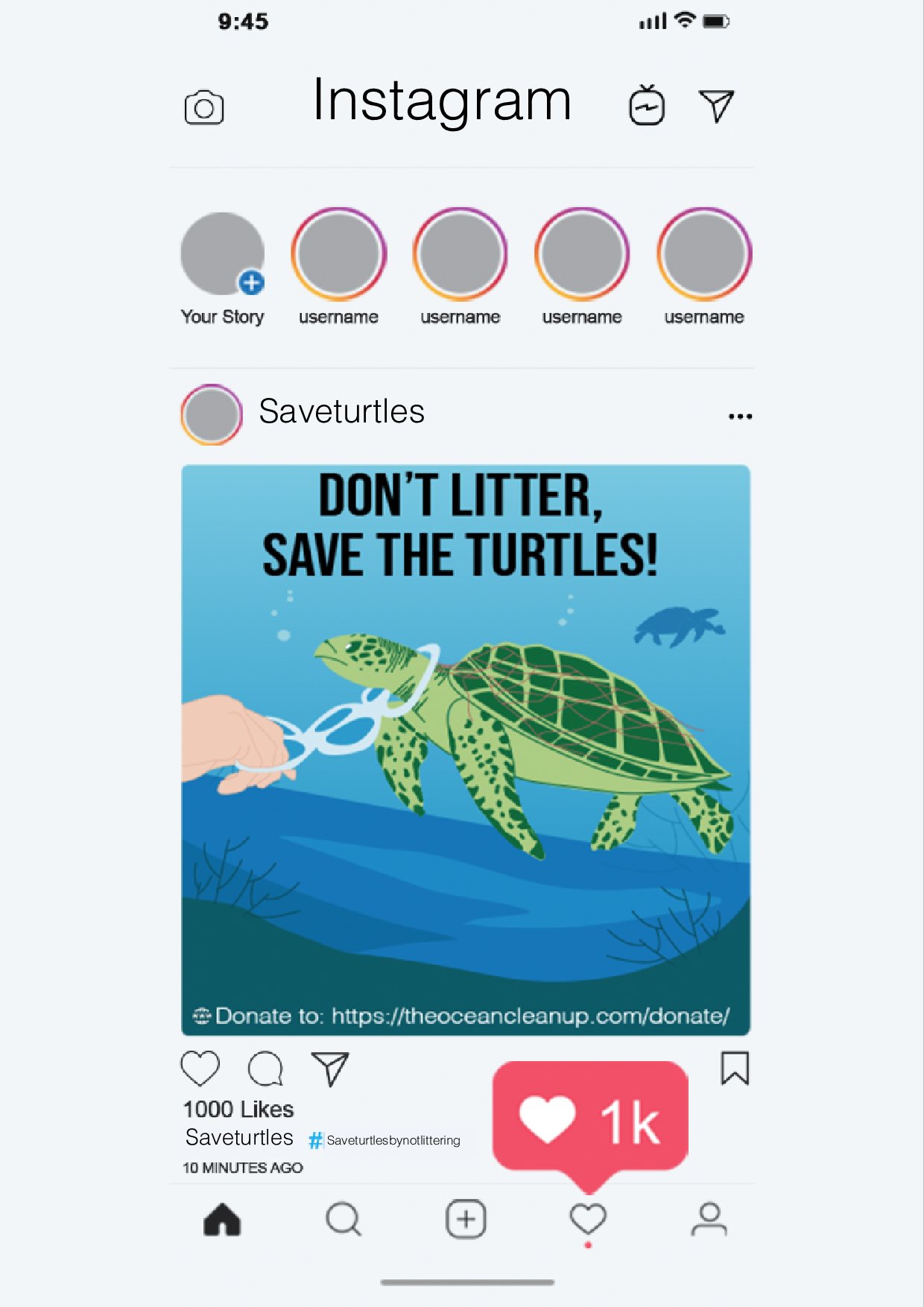Create new post with plus icon
This screenshot has height=1307, width=924.
(x=466, y=1219)
